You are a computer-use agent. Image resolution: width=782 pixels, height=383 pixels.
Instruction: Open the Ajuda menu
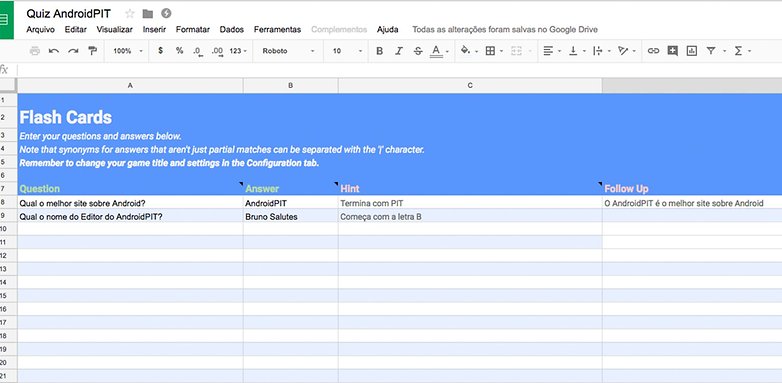[x=388, y=29]
